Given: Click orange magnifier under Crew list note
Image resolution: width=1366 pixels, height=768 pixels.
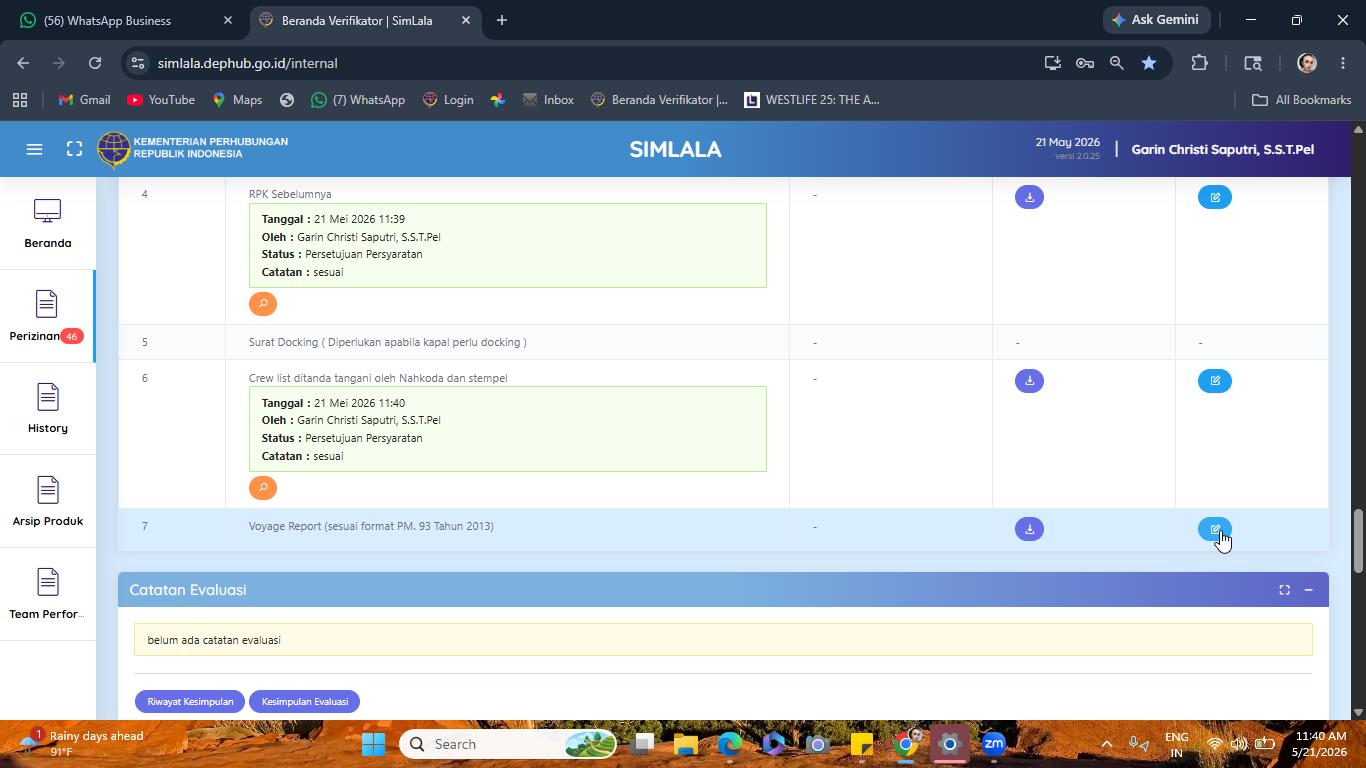Looking at the screenshot, I should click(x=263, y=488).
